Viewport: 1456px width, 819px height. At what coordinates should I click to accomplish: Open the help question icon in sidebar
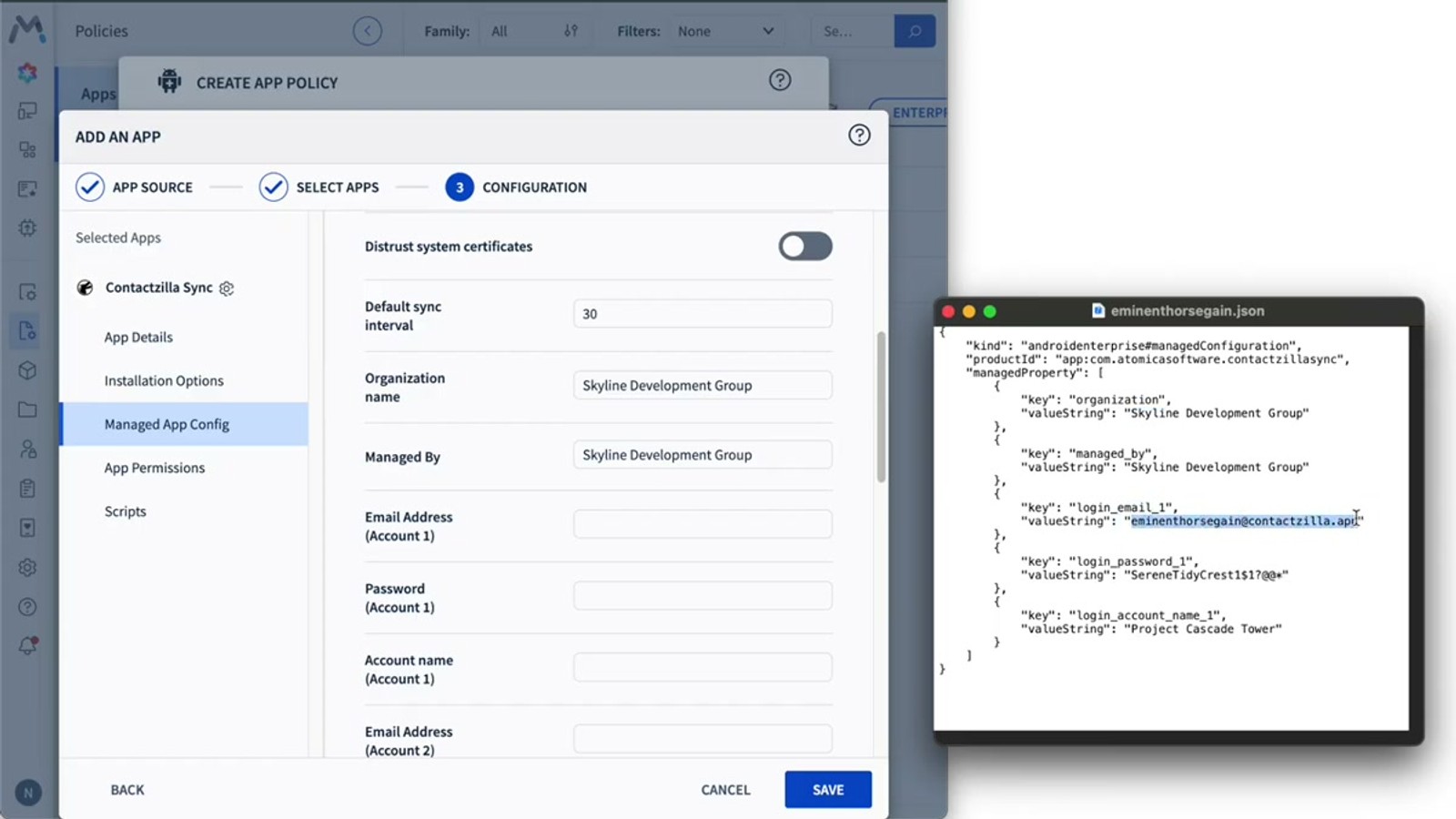click(27, 606)
